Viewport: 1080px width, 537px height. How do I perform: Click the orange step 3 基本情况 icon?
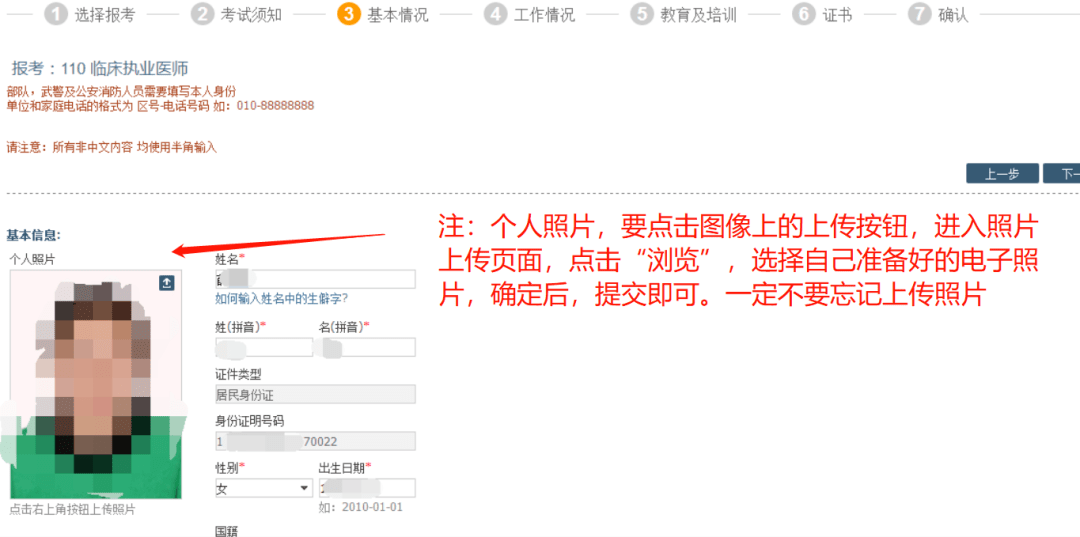point(349,14)
